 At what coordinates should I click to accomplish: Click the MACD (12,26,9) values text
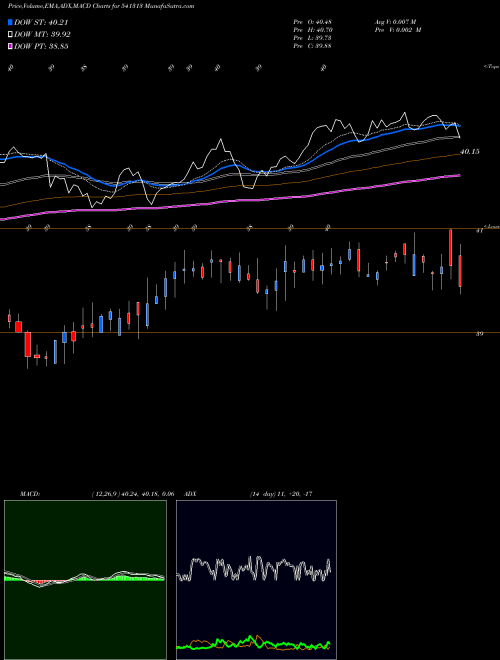[x=133, y=494]
